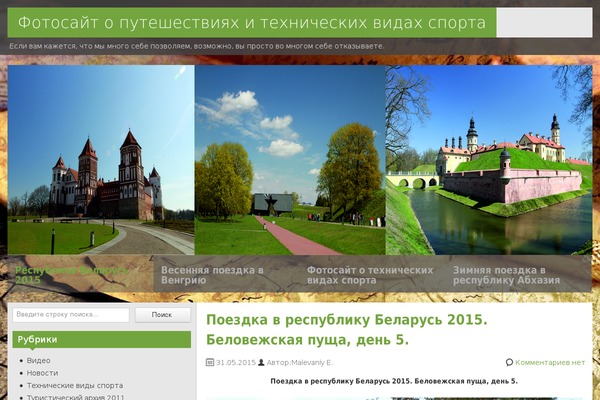Open the 'Новости' category
Viewport: 600px width, 400px height.
click(42, 373)
